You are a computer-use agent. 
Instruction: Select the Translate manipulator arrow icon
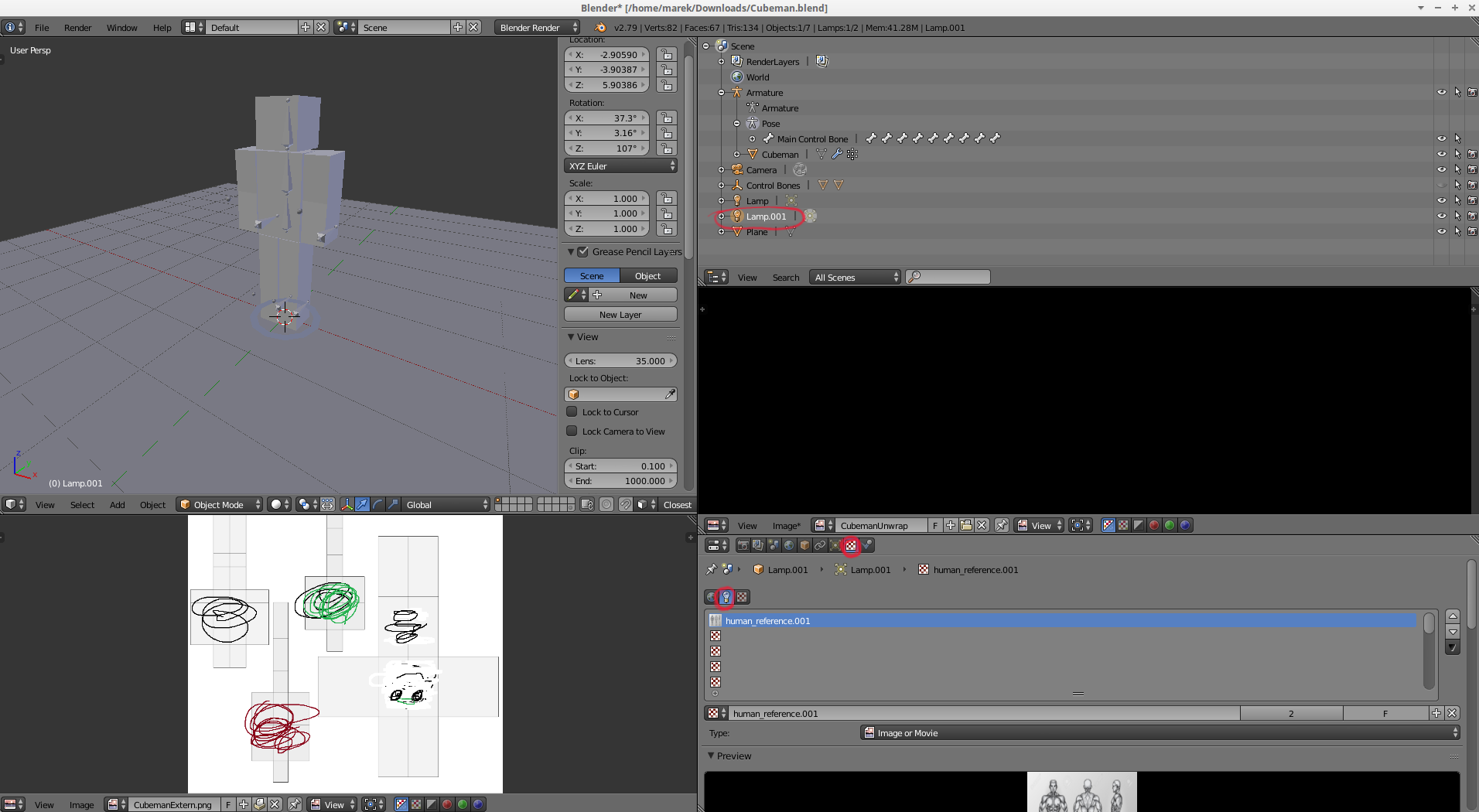tap(362, 504)
